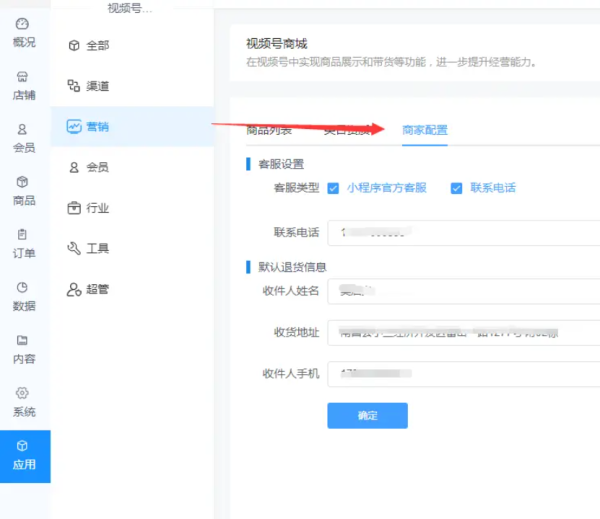Select 订单 orders sidebar icon
This screenshot has height=519, width=600.
(24, 243)
